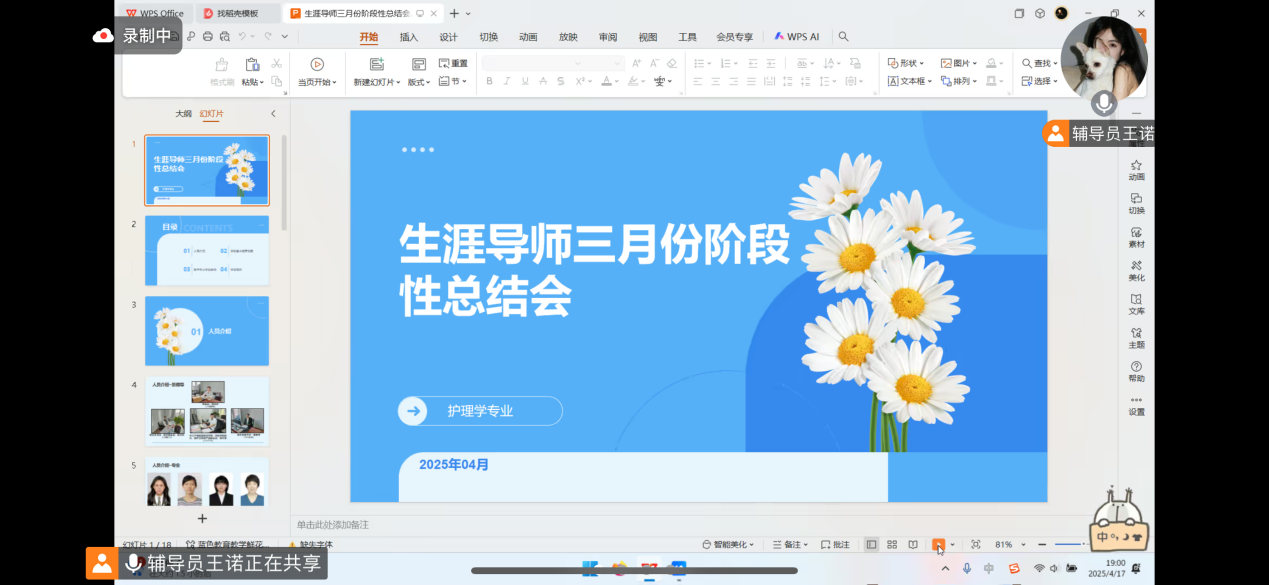Image resolution: width=1269 pixels, height=585 pixels.
Task: Start slideshow with the orange play button
Action: [x=938, y=545]
